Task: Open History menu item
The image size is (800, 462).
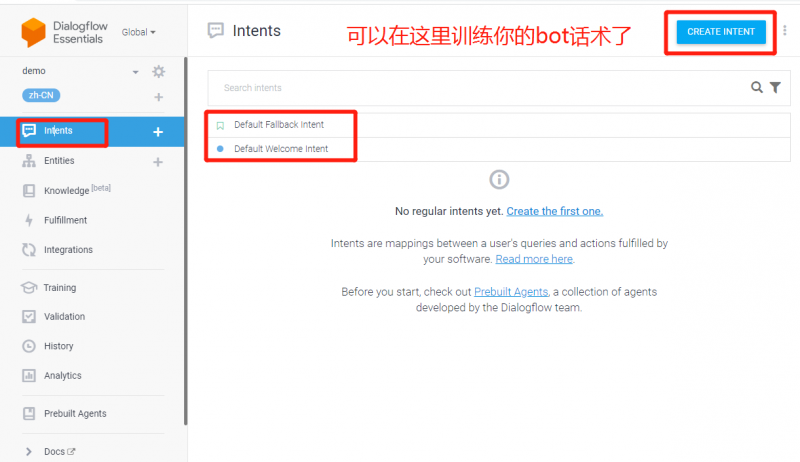Action: [59, 346]
